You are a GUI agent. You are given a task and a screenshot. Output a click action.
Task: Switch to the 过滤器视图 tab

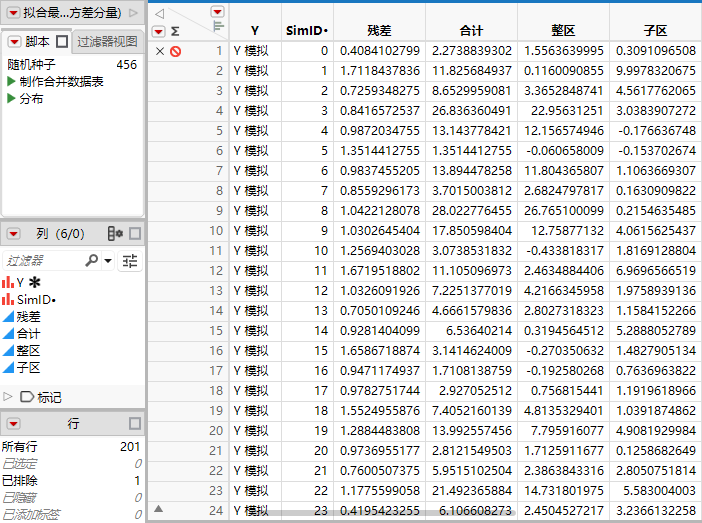(107, 42)
